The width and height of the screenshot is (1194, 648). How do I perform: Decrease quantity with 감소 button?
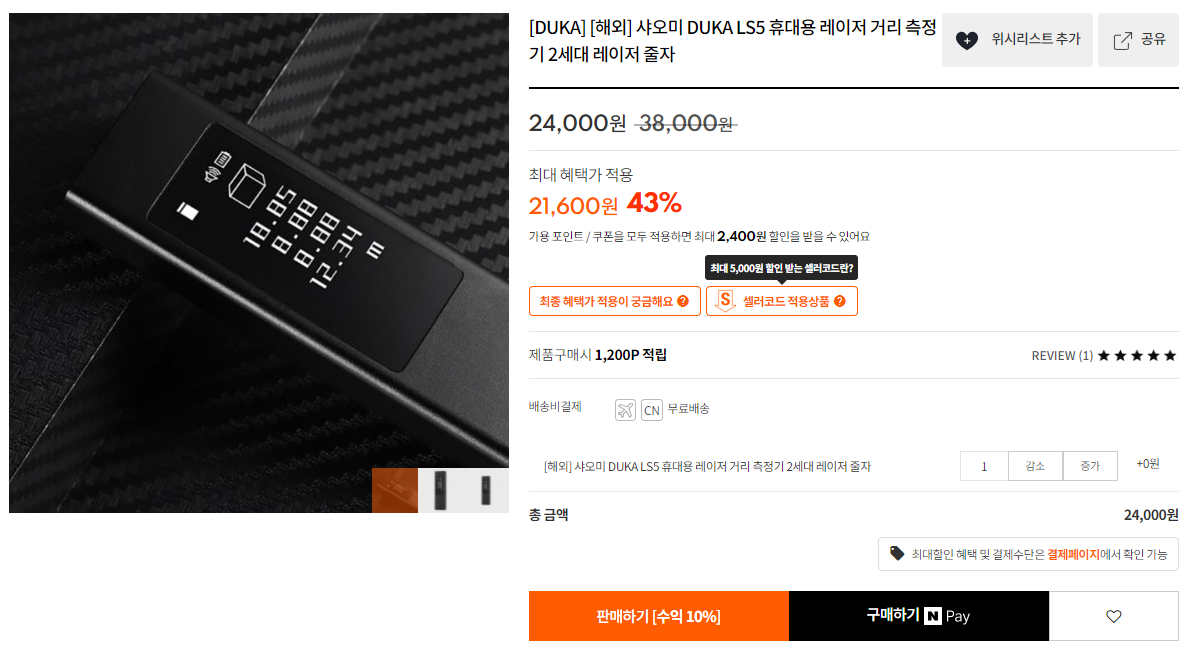tap(1035, 466)
